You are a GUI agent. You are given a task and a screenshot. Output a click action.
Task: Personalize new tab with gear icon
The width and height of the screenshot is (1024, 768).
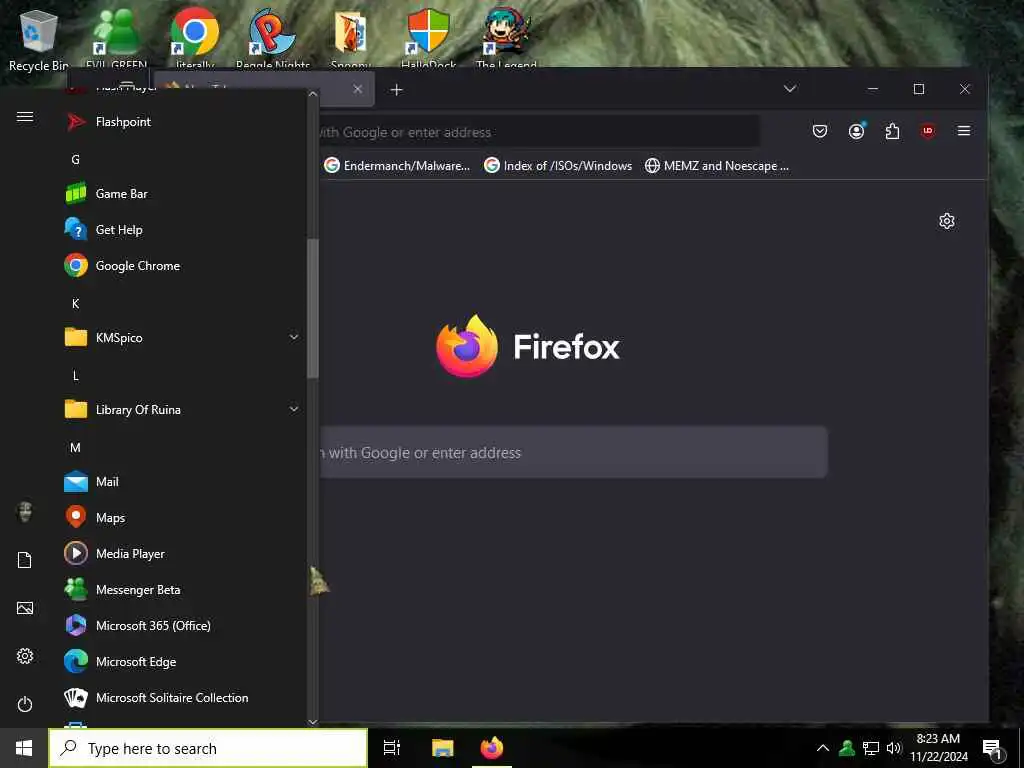(946, 221)
